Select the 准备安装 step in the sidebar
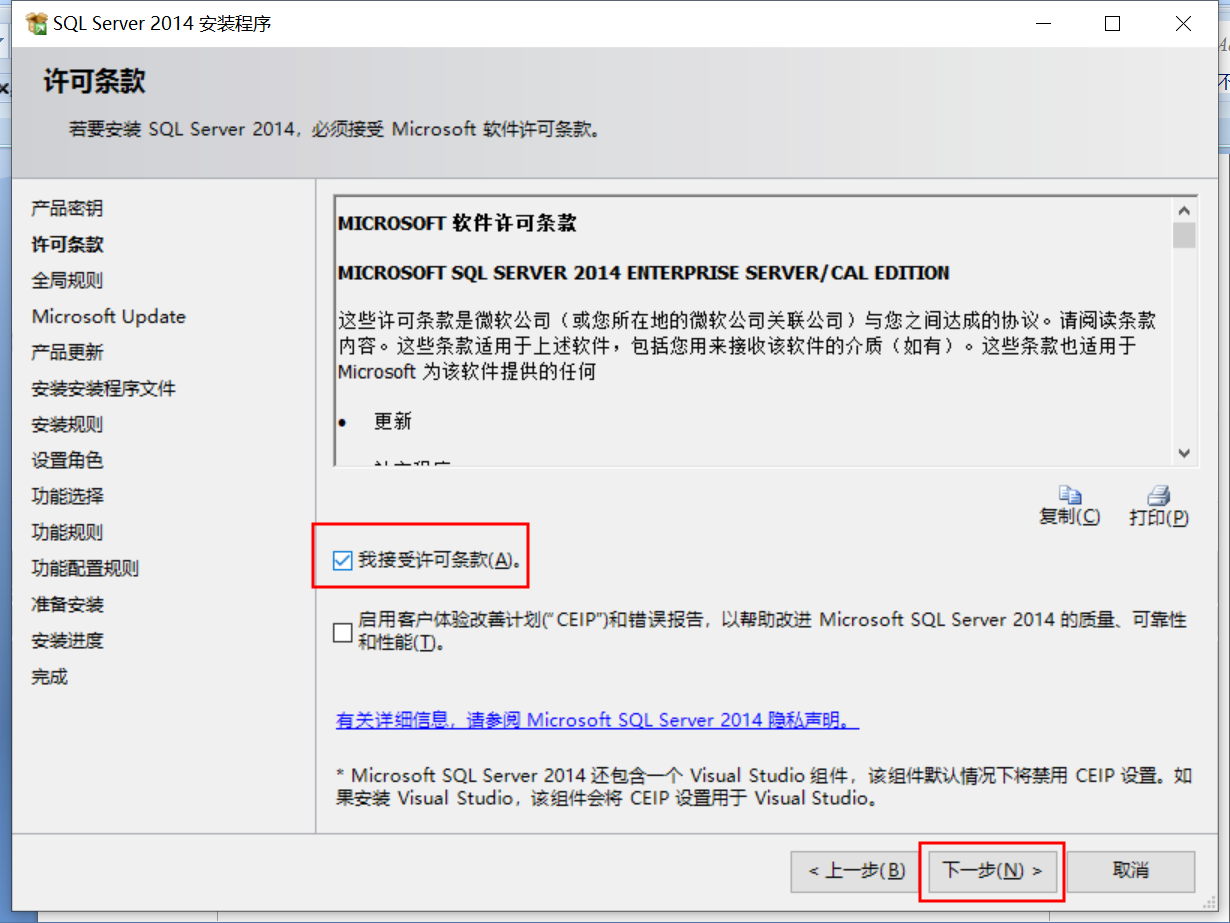 (67, 604)
